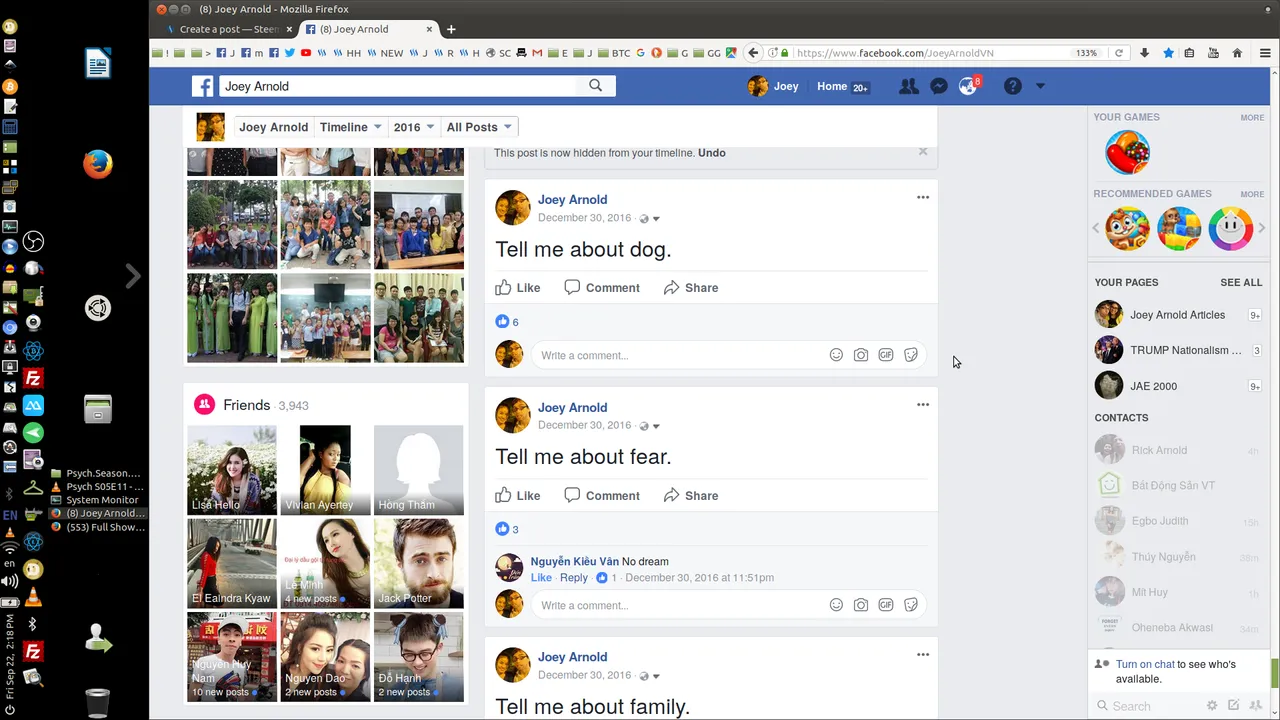Open options menu of 'Tell me about family' post

tap(923, 655)
